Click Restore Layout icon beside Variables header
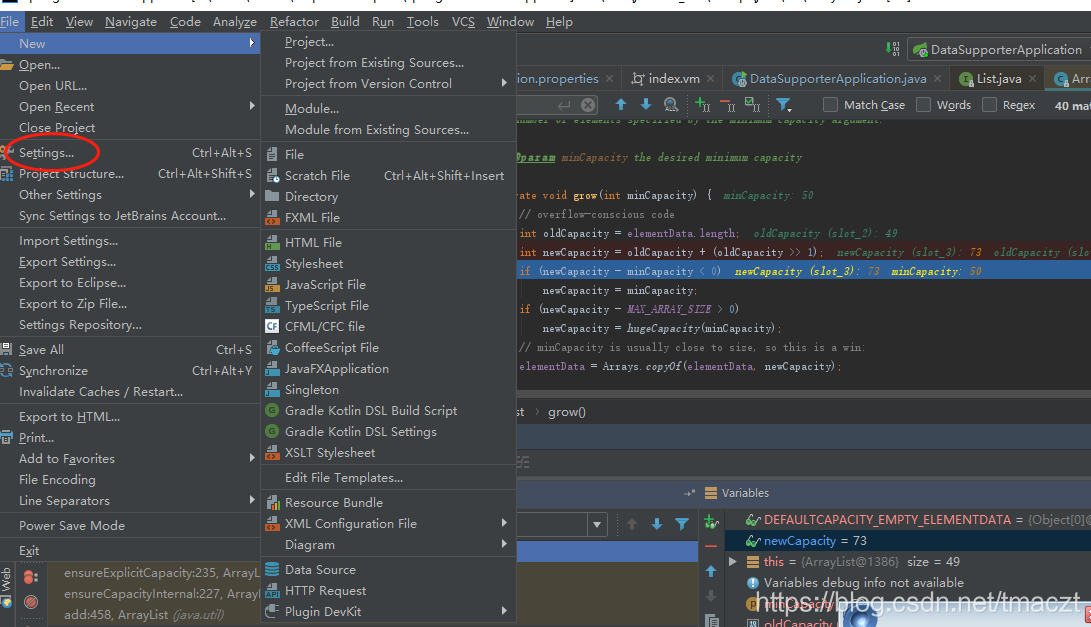 [x=690, y=493]
